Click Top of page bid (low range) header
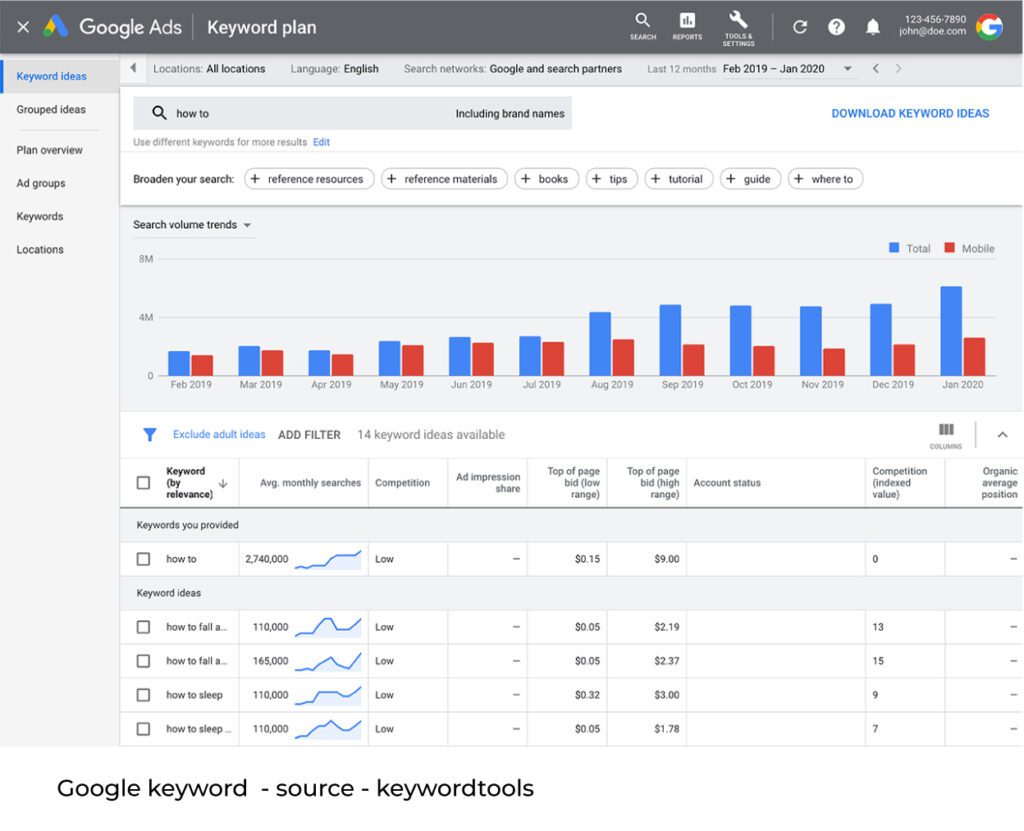 pyautogui.click(x=573, y=483)
